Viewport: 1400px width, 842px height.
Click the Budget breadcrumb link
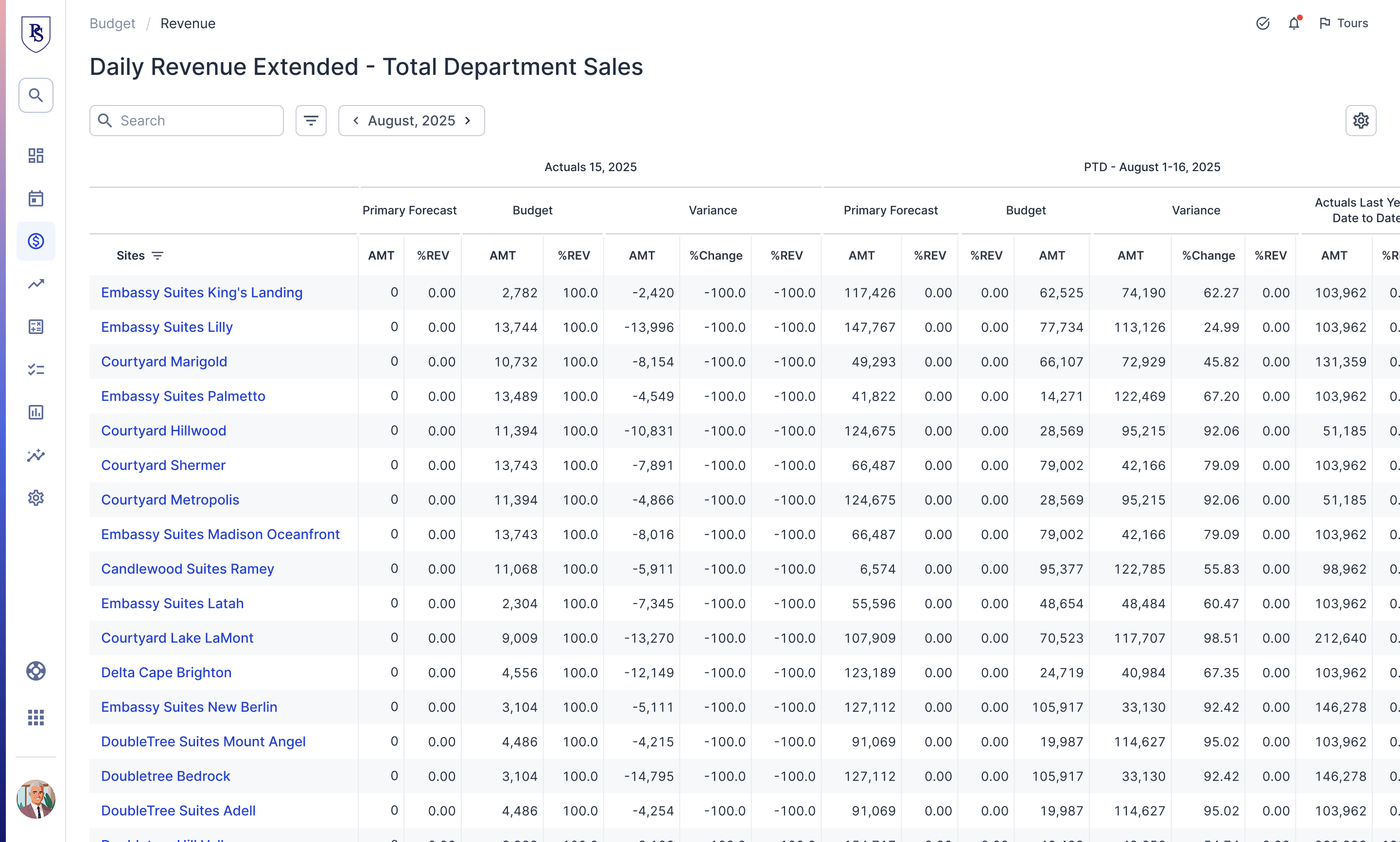112,23
